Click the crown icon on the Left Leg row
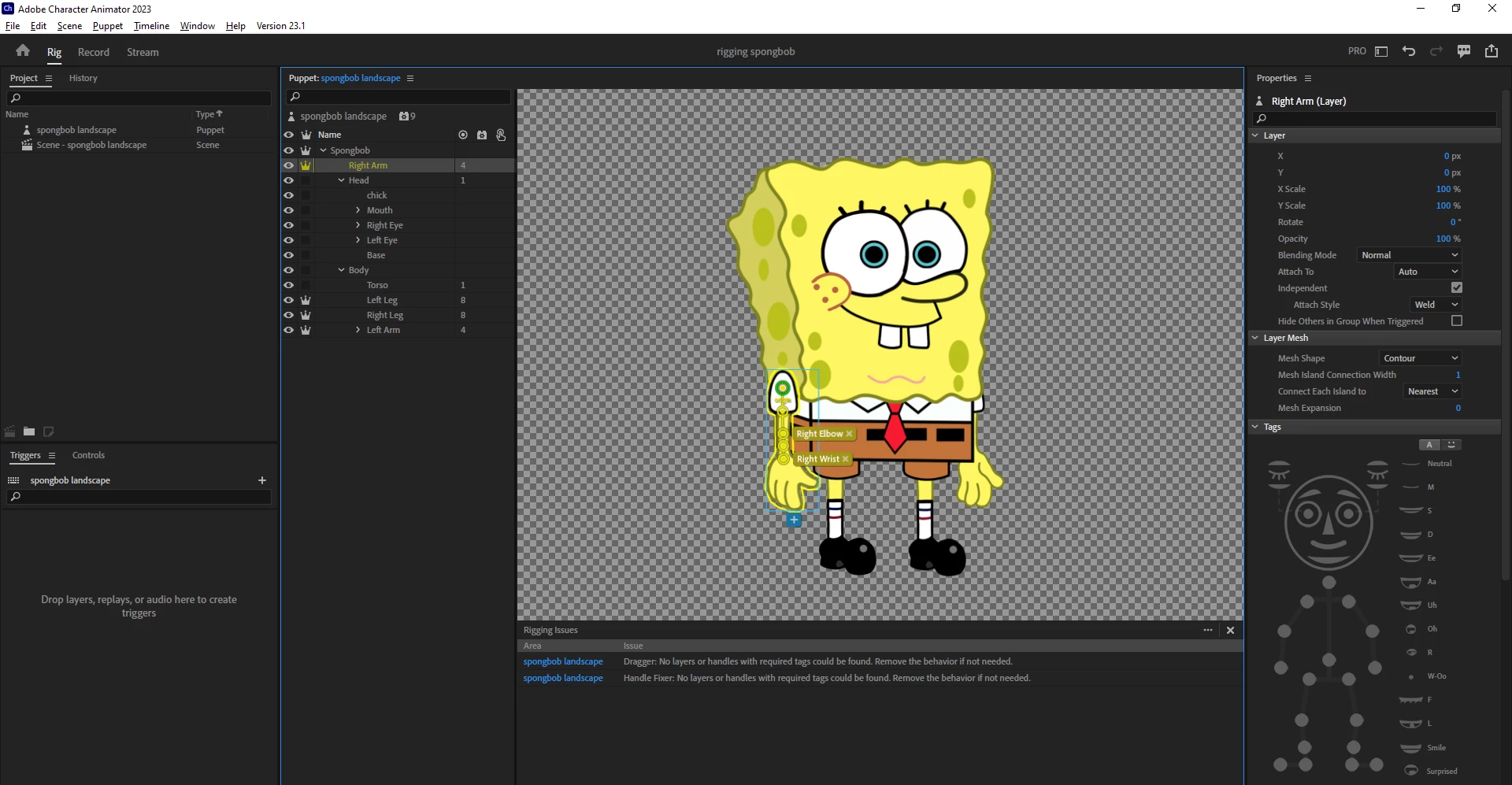Image resolution: width=1512 pixels, height=785 pixels. coord(306,300)
